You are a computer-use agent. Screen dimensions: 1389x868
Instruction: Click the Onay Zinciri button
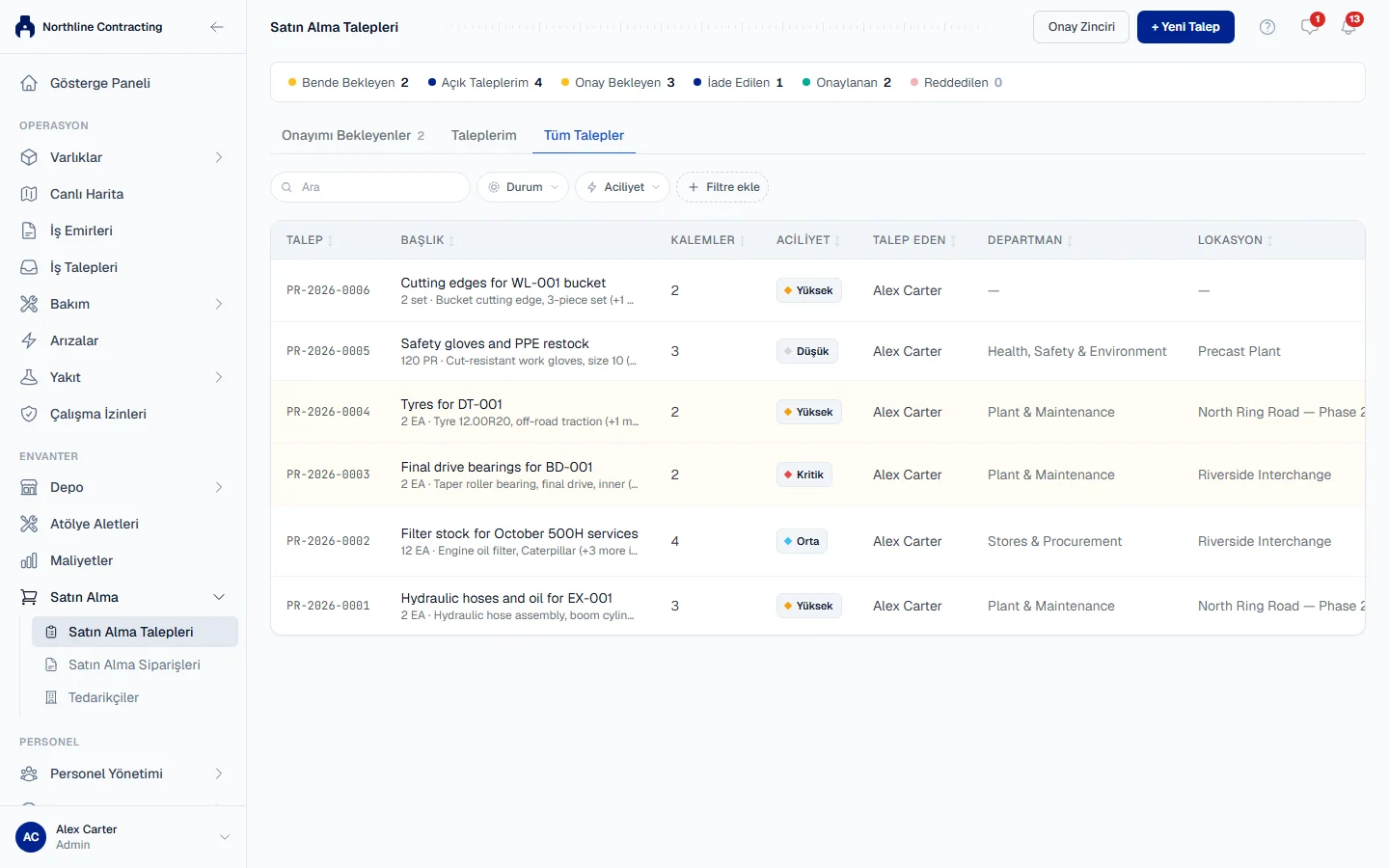1081,27
